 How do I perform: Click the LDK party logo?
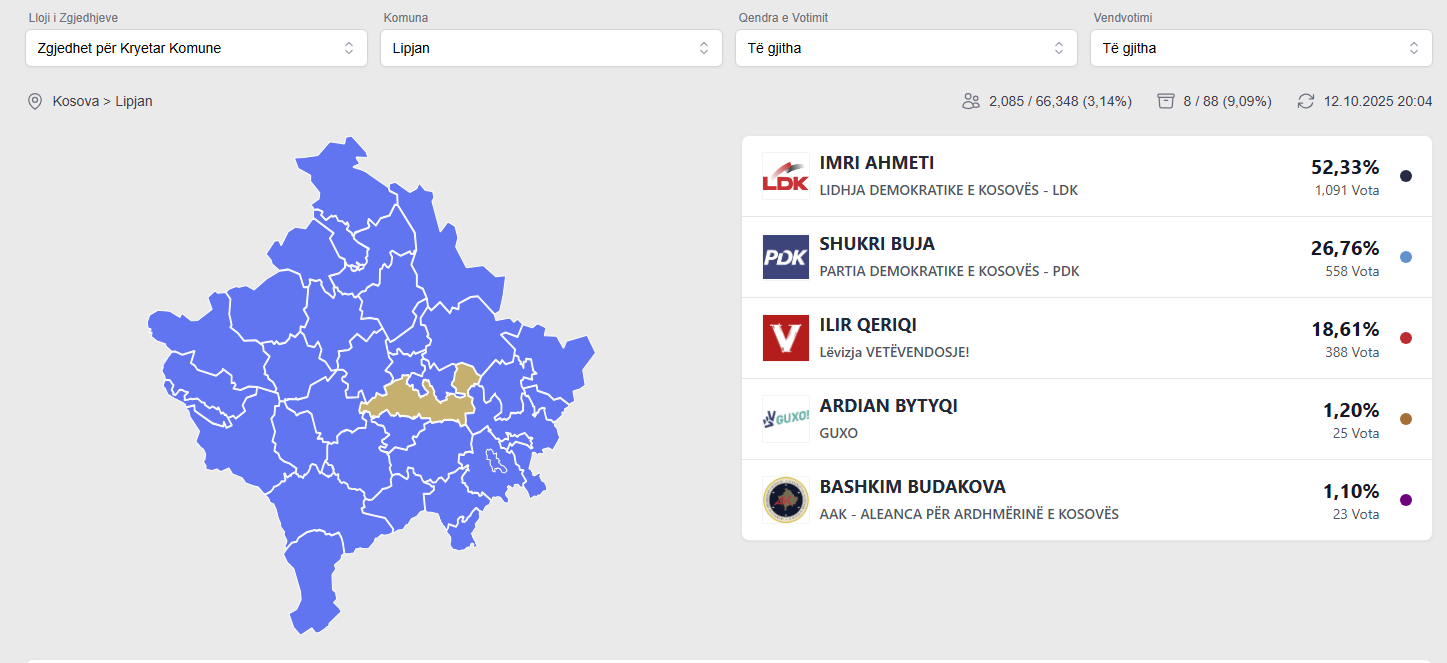tap(785, 176)
